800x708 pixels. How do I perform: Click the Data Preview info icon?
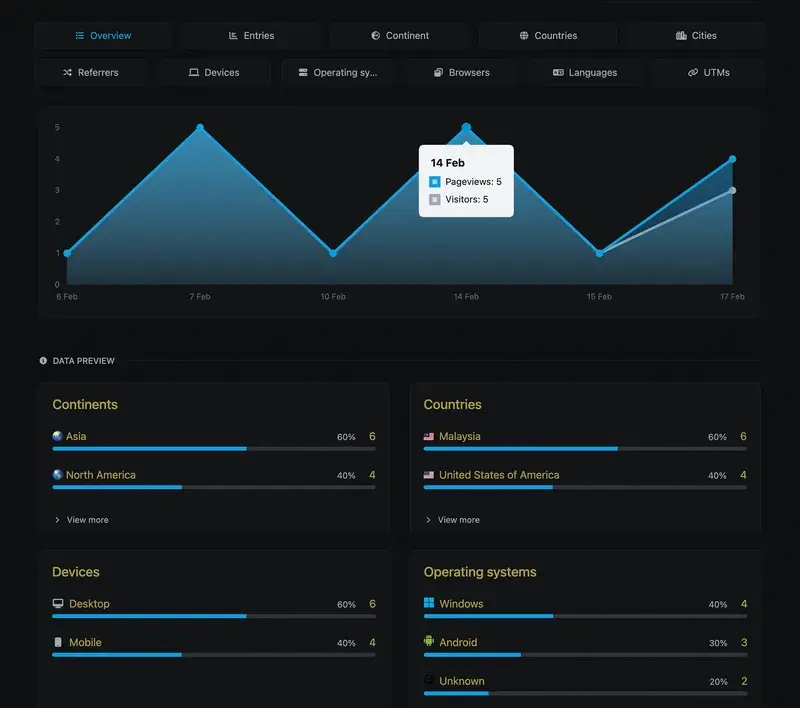[x=43, y=361]
